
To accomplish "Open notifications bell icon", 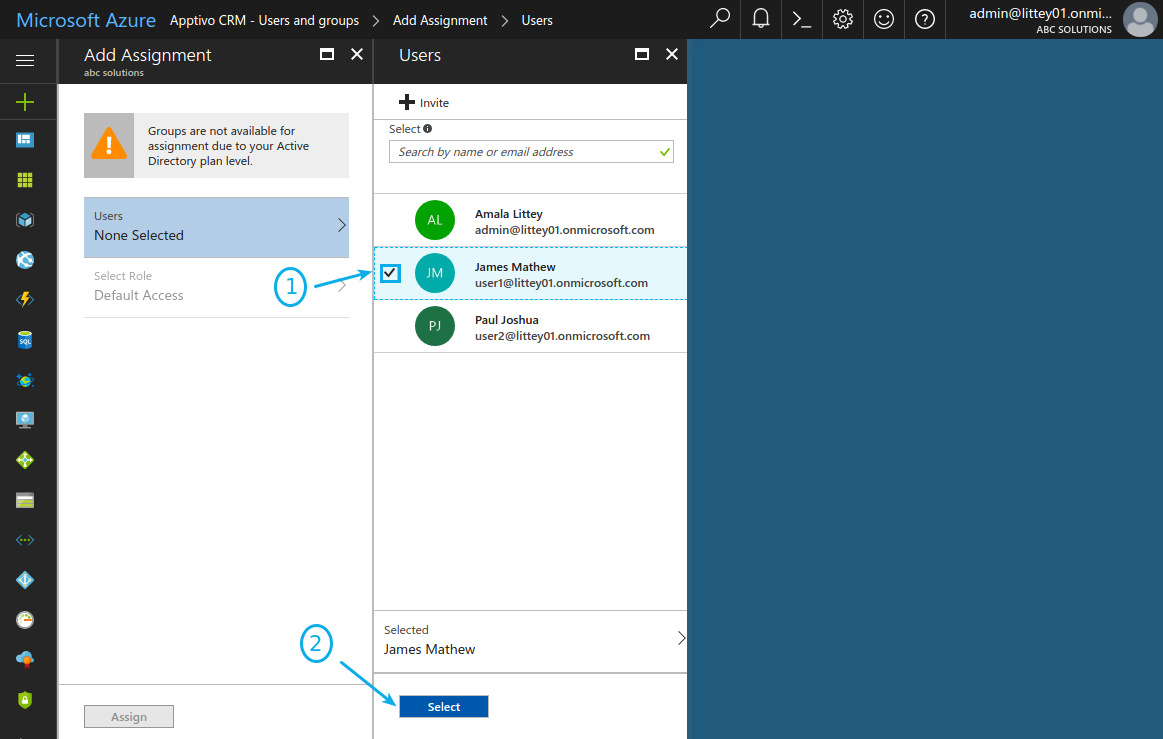I will click(761, 19).
